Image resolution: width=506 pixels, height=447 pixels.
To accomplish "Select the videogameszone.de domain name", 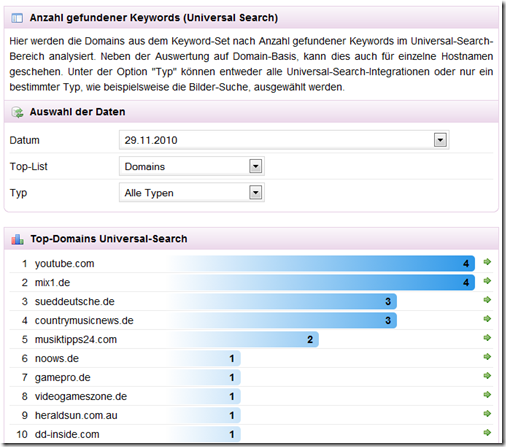I will pyautogui.click(x=81, y=397).
